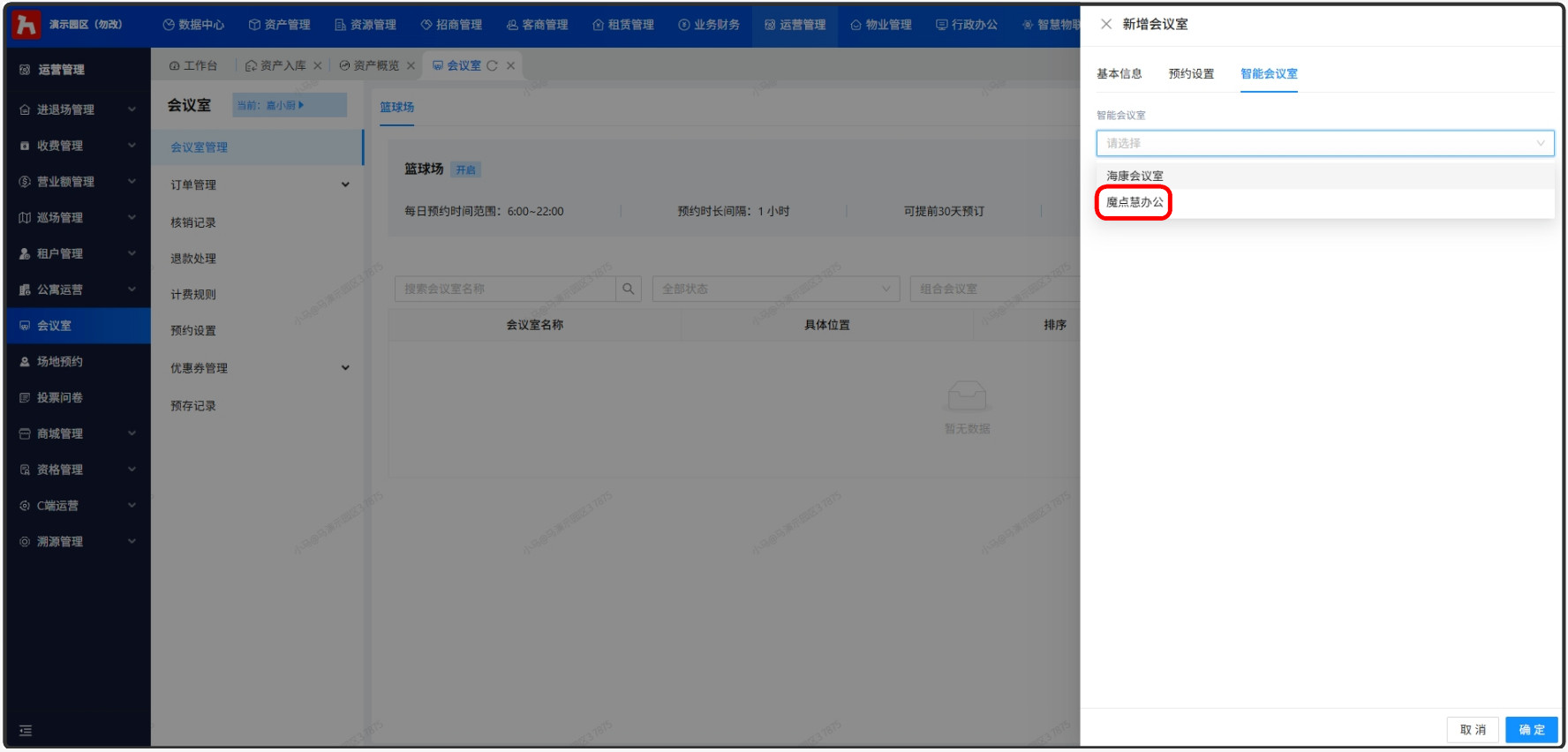Click the 取消 button
Viewport: 1568px width, 752px height.
[1473, 730]
